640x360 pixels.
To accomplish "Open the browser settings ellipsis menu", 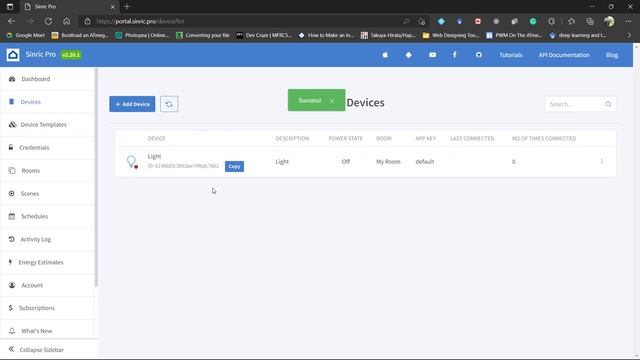I will pos(628,21).
